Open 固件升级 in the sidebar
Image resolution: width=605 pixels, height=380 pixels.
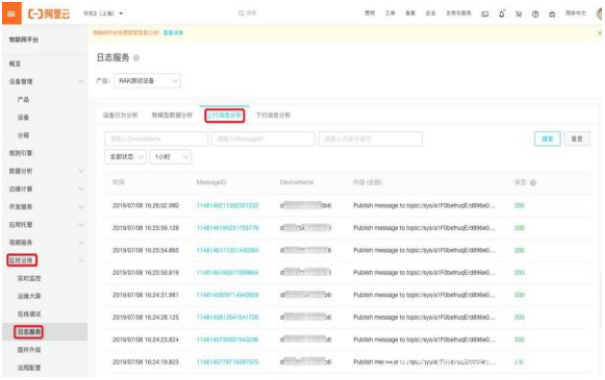[29, 350]
